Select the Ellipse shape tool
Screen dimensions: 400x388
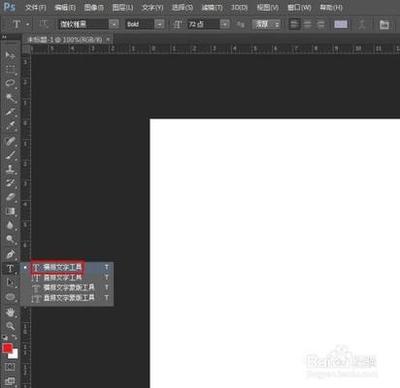(10, 297)
